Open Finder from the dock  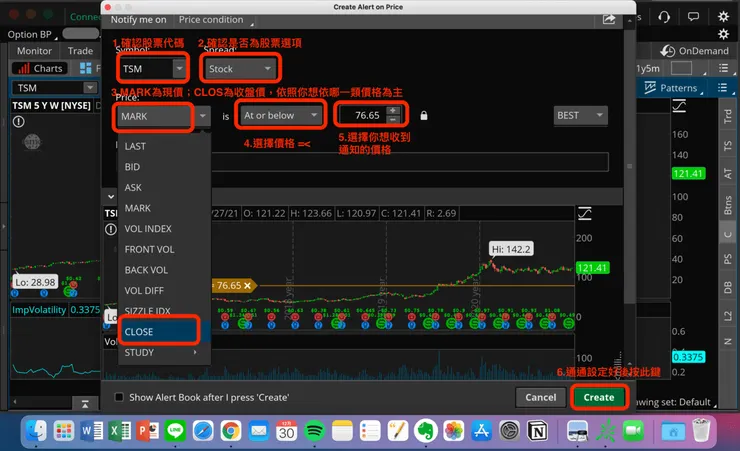tap(36, 431)
